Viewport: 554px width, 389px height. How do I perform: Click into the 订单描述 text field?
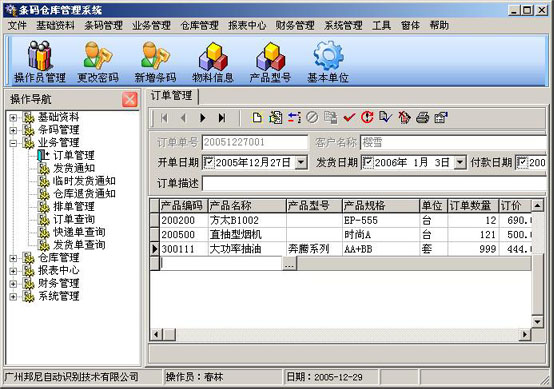click(x=375, y=184)
